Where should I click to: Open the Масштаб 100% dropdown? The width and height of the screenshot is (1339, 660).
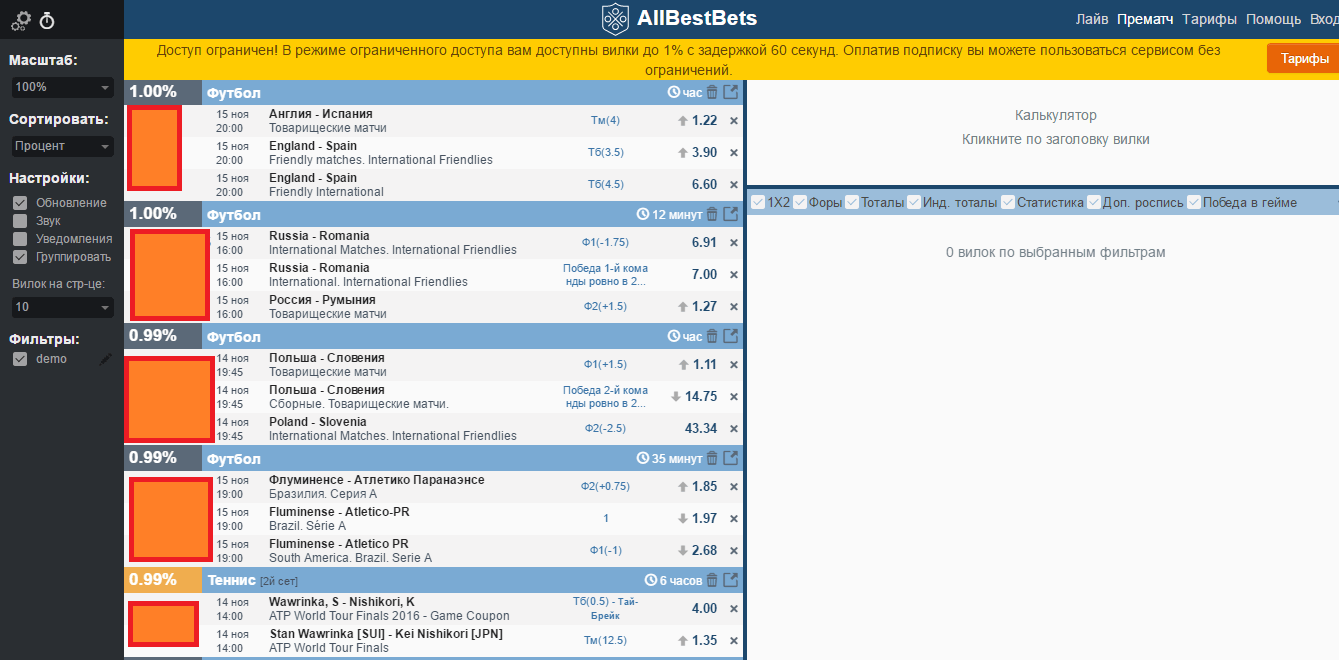(x=62, y=88)
